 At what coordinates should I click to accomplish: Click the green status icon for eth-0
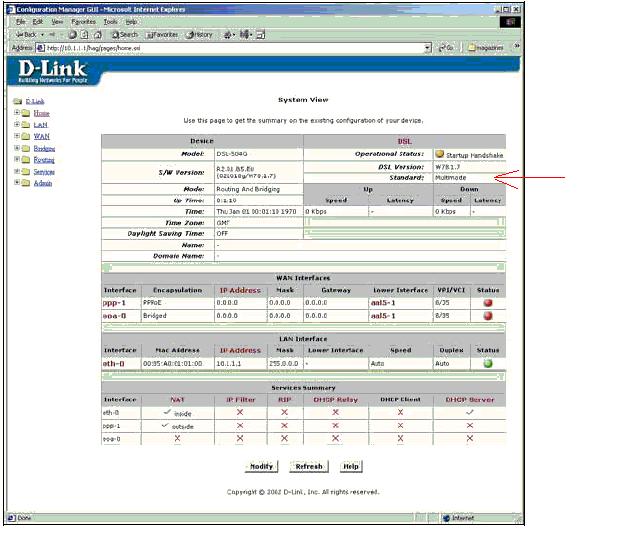click(x=488, y=363)
